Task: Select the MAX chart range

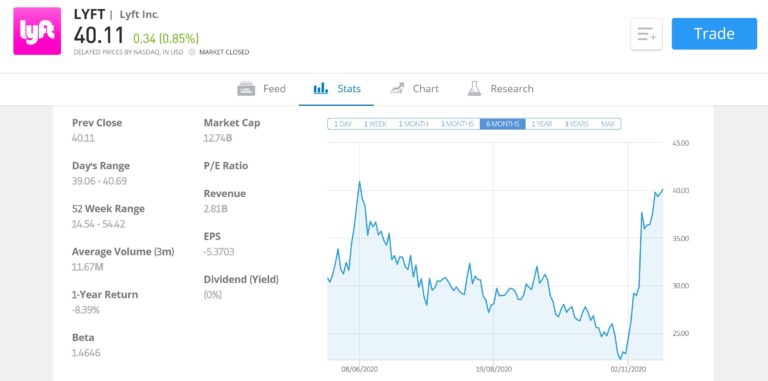Action: tap(607, 124)
